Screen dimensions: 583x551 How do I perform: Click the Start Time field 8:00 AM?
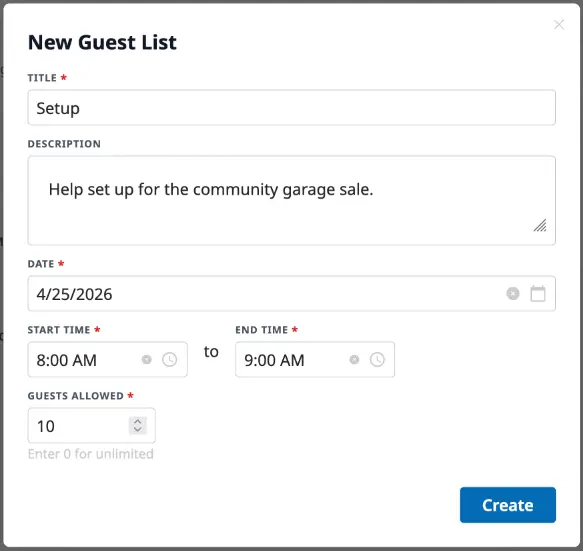(x=107, y=360)
